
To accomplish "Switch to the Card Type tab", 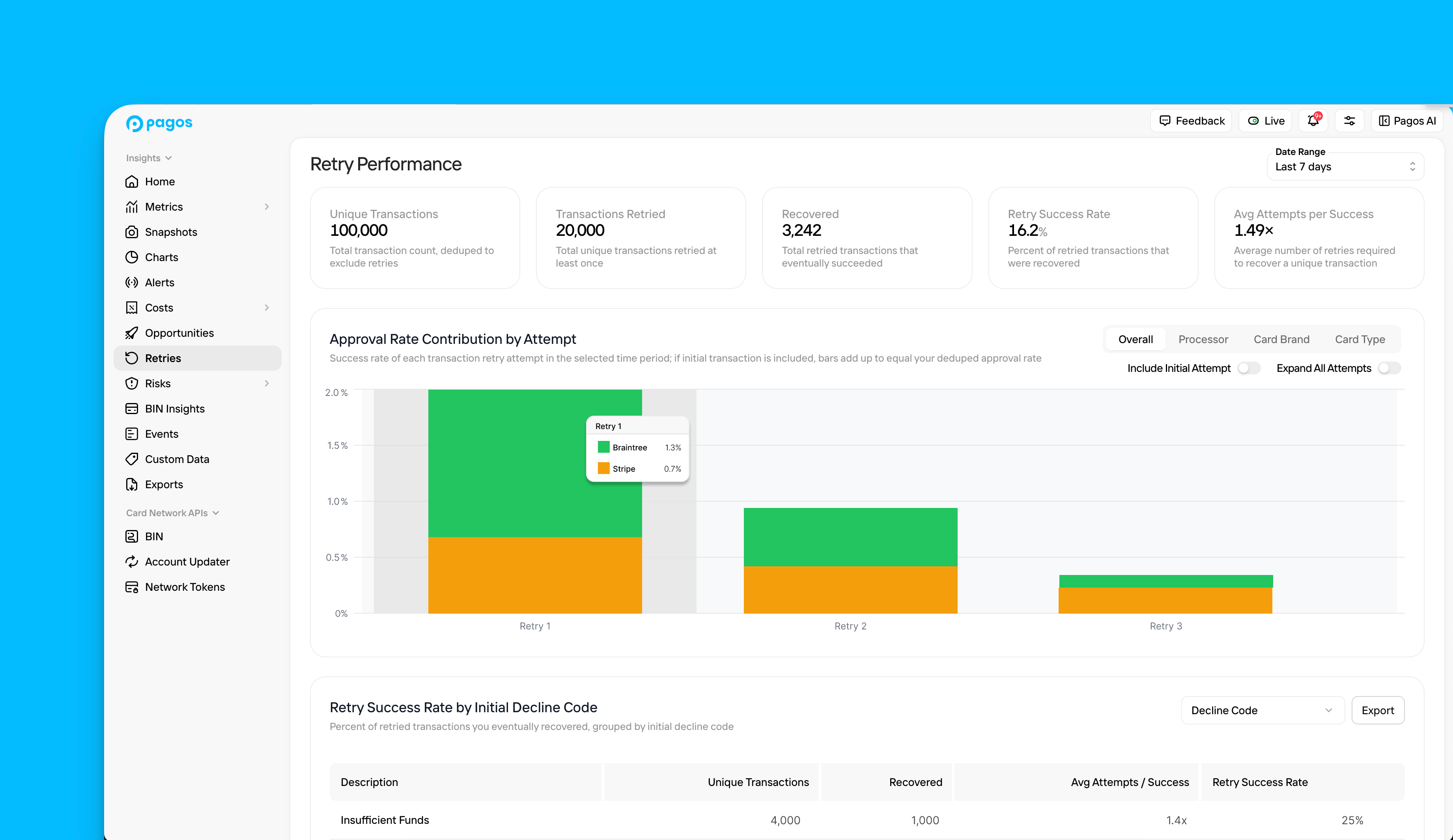I will (1360, 340).
